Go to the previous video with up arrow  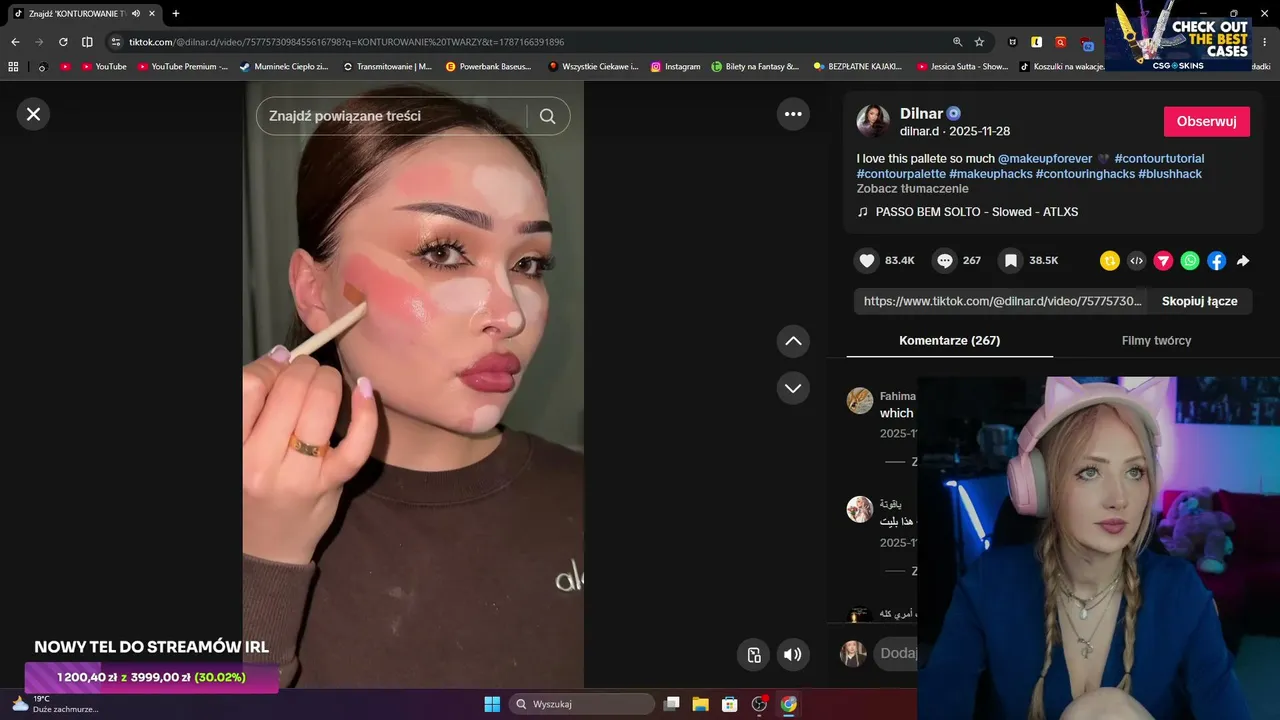point(793,341)
